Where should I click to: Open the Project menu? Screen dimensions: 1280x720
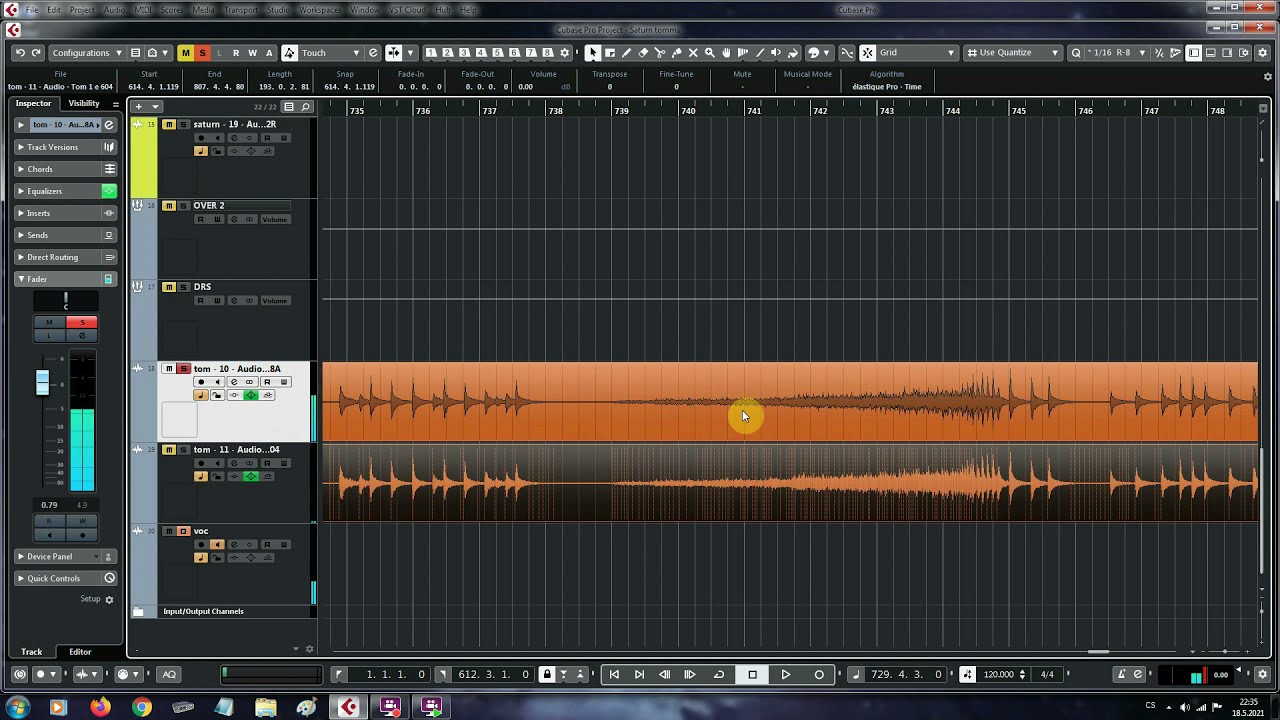click(x=82, y=10)
